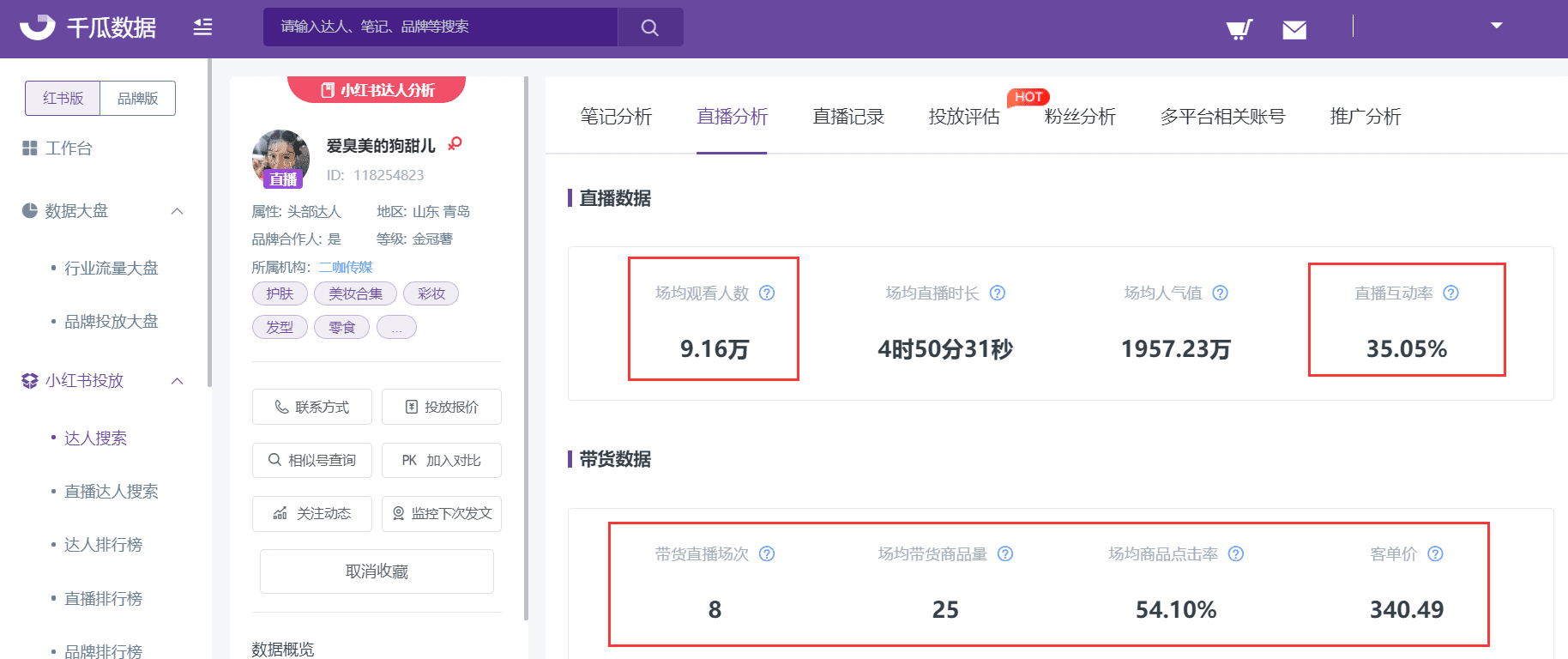Open 品牌投放大盘
The width and height of the screenshot is (1568, 659).
pyautogui.click(x=112, y=321)
